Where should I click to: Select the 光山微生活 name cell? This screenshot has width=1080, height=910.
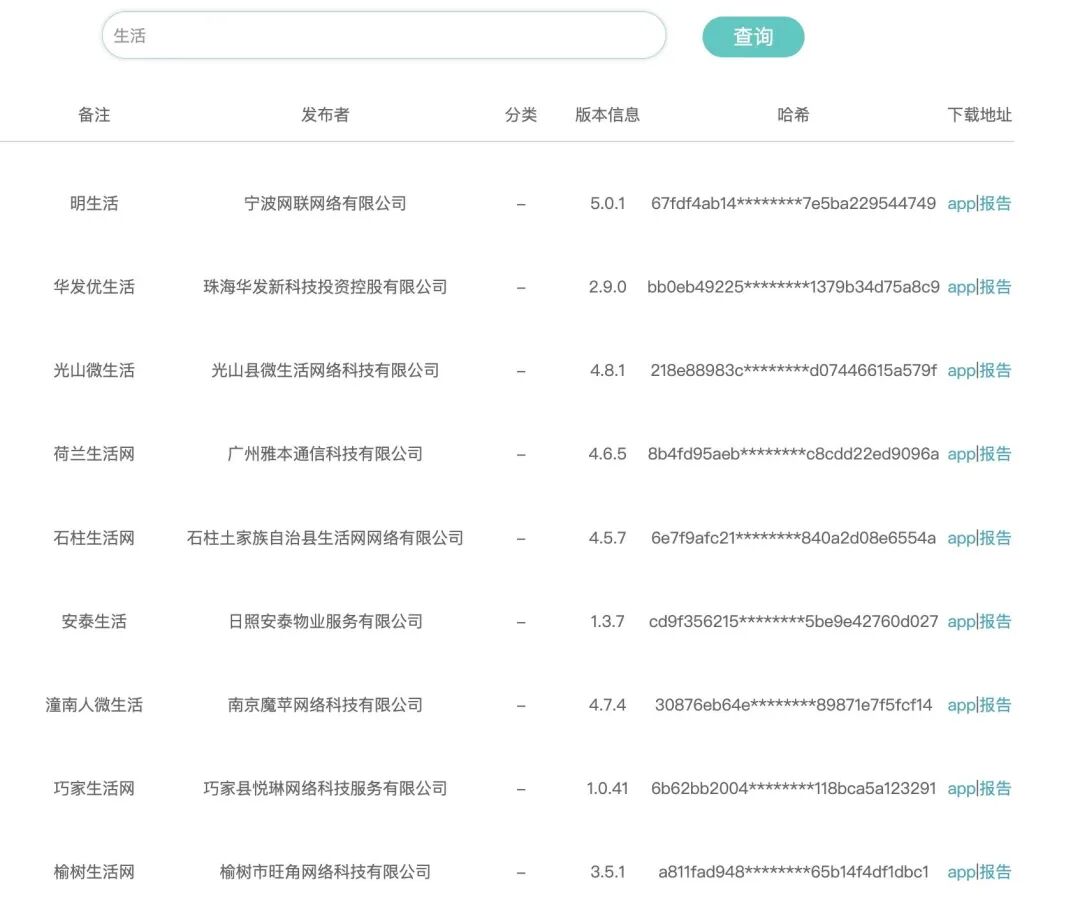click(94, 371)
